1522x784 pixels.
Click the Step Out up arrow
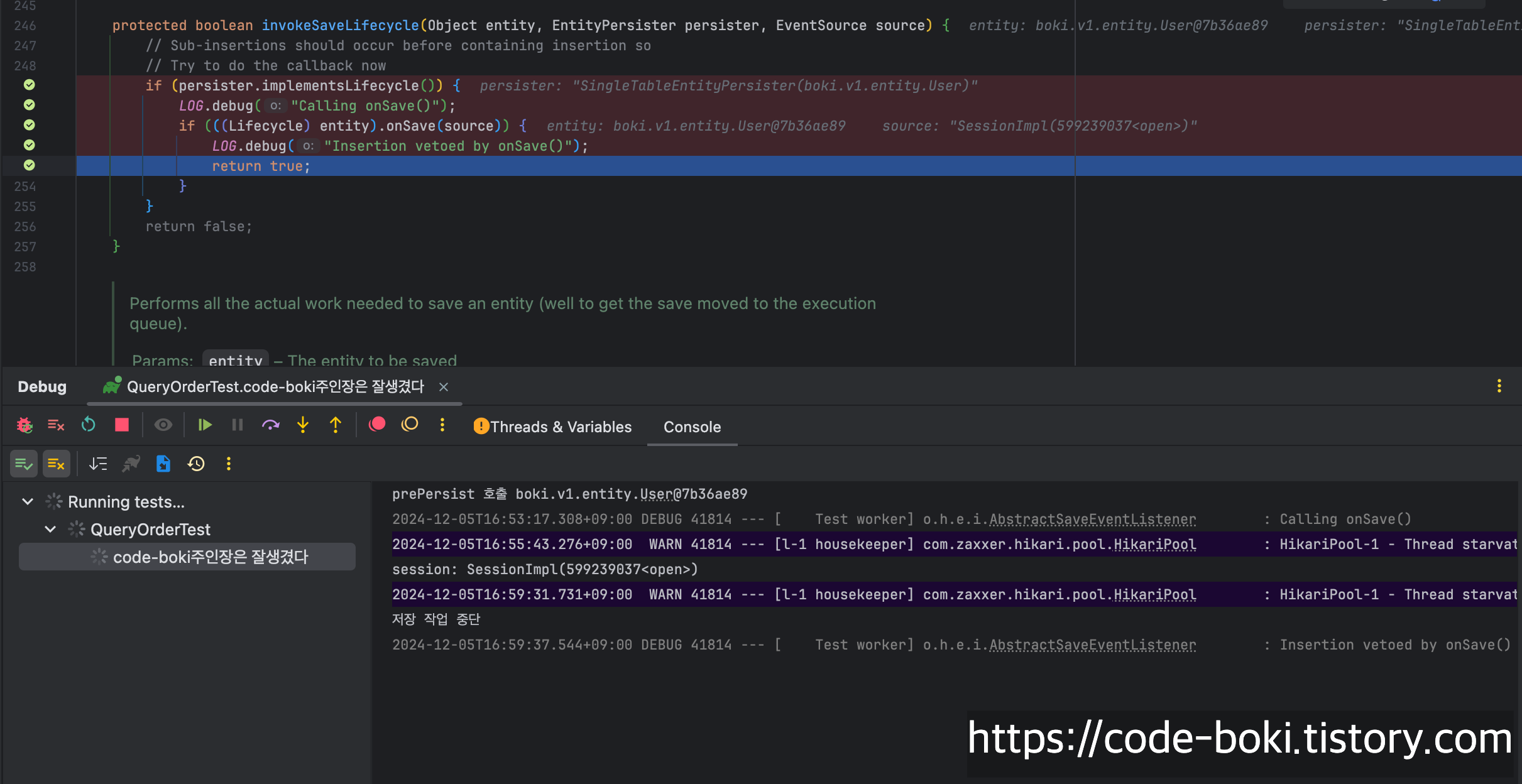coord(336,425)
